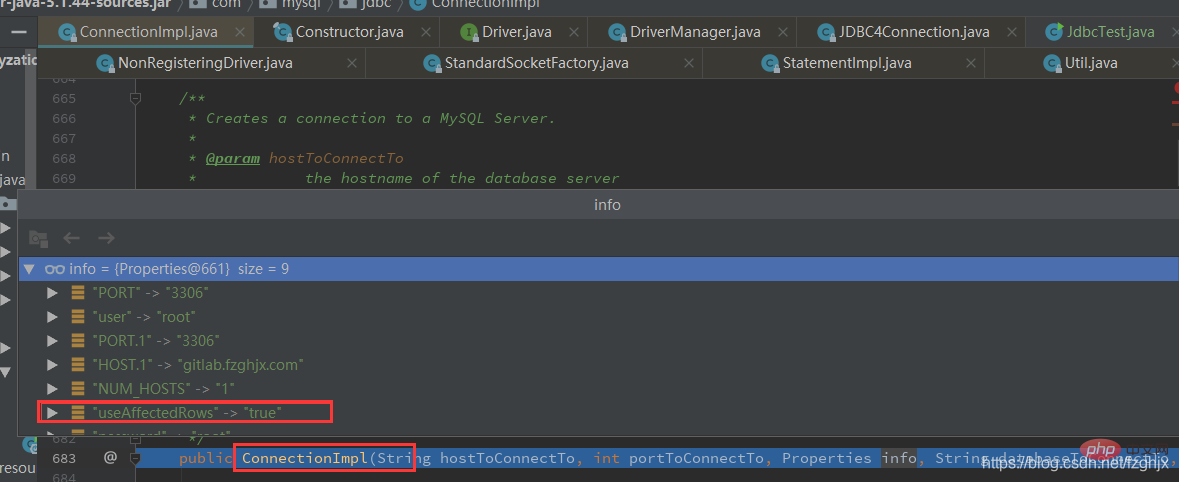Click the back arrow in info popup
The width and height of the screenshot is (1179, 482).
[71, 238]
